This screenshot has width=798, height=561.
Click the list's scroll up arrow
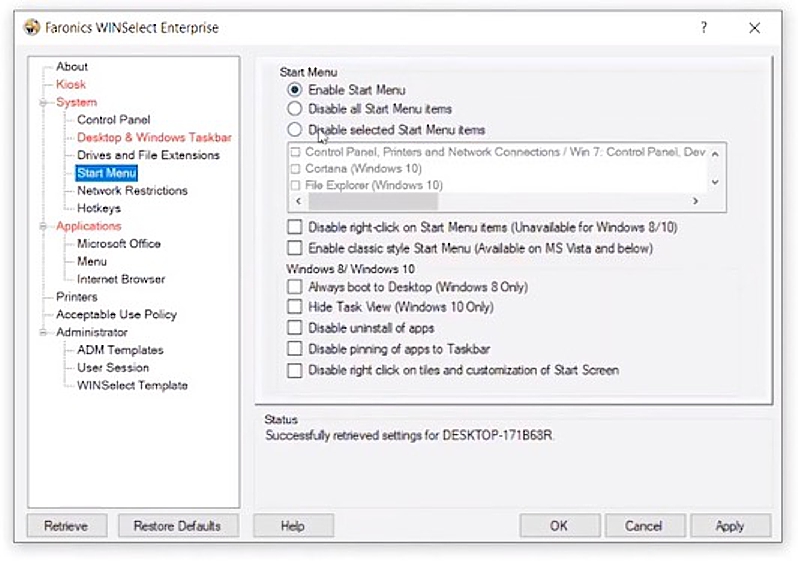point(715,154)
